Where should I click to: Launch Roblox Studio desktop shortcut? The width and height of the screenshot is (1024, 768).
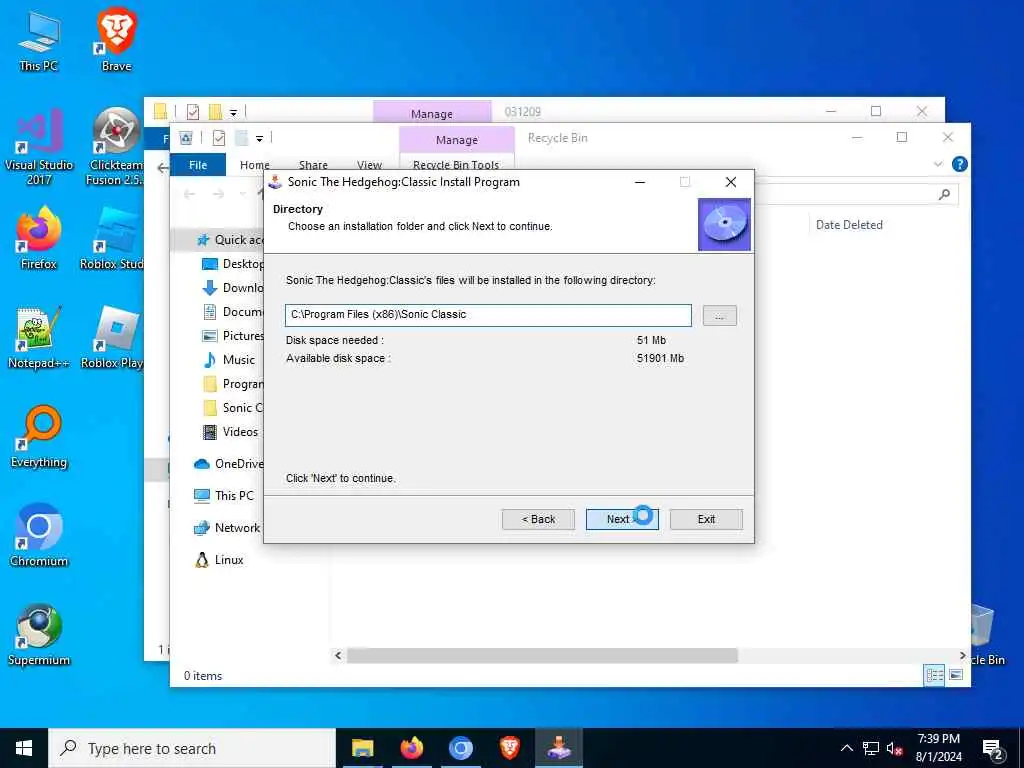[112, 239]
